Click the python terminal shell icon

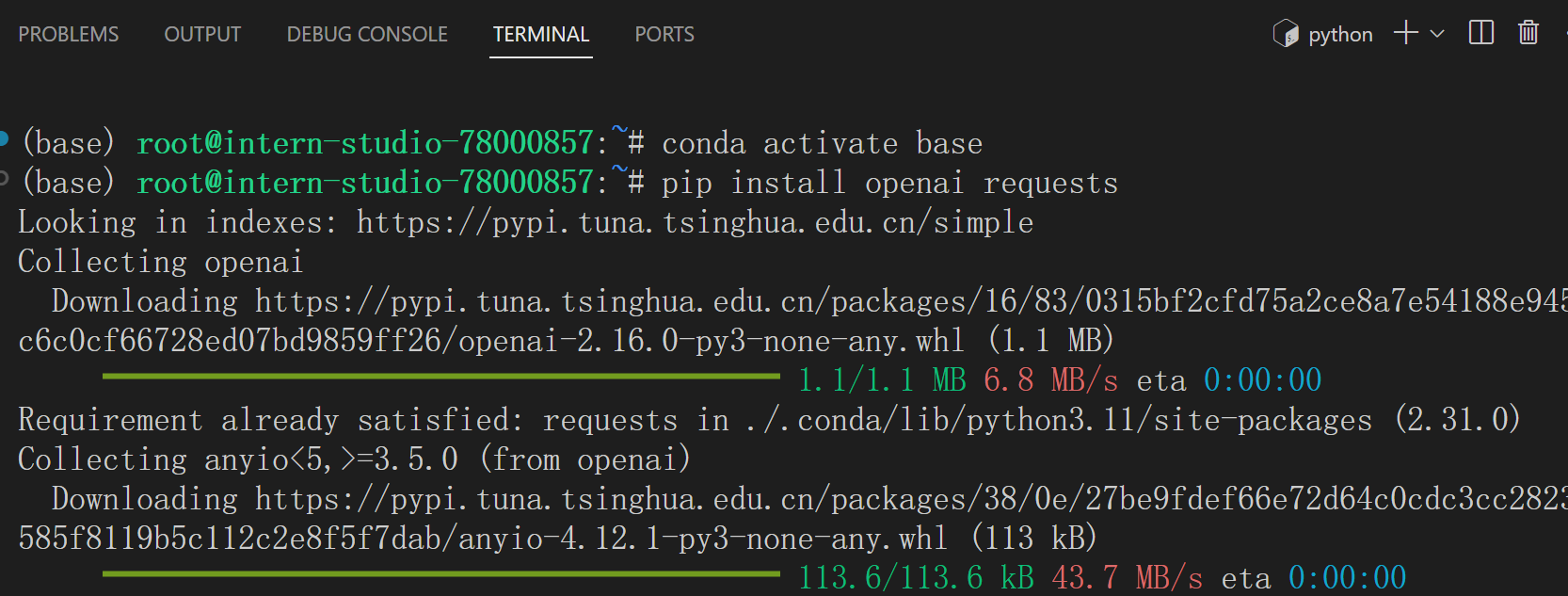coord(1286,34)
